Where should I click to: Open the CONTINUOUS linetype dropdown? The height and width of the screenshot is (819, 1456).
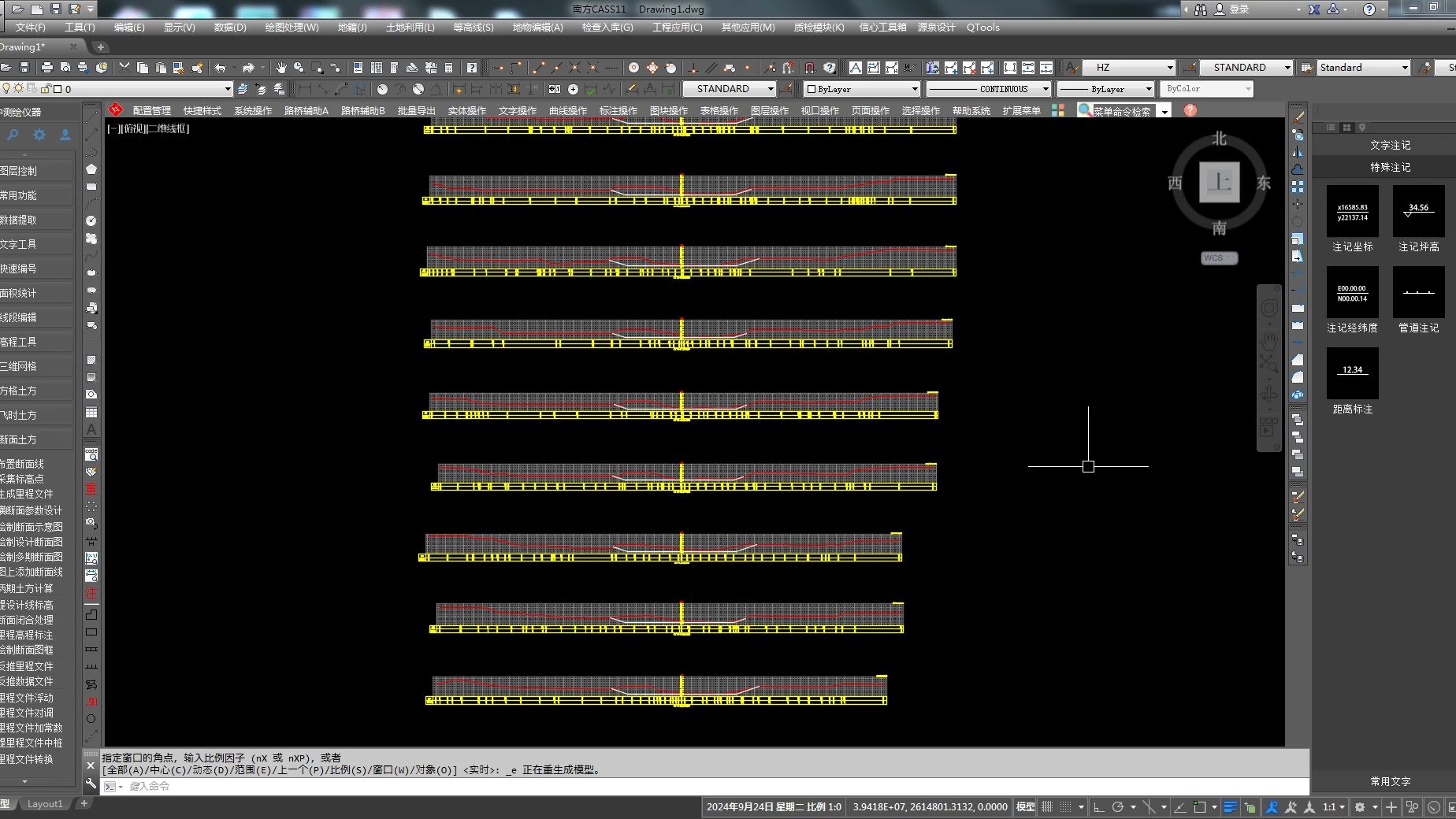[1046, 89]
